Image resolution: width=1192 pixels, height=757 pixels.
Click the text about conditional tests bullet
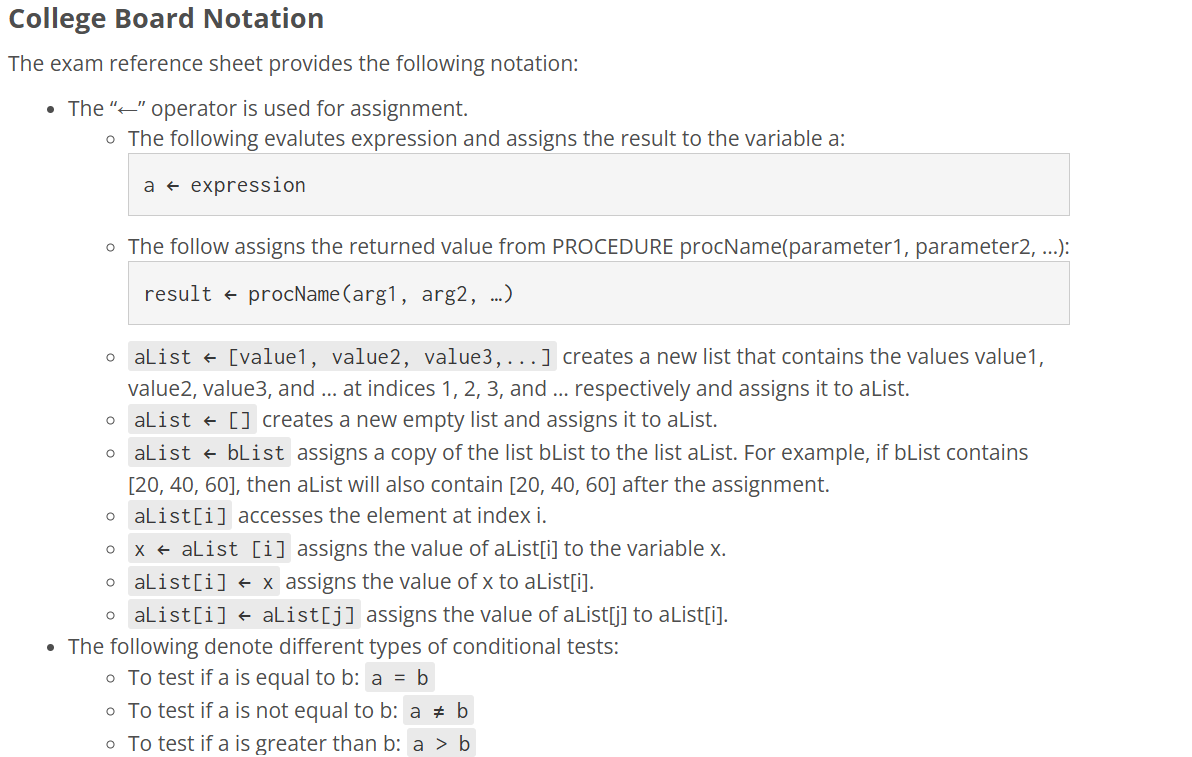point(343,647)
